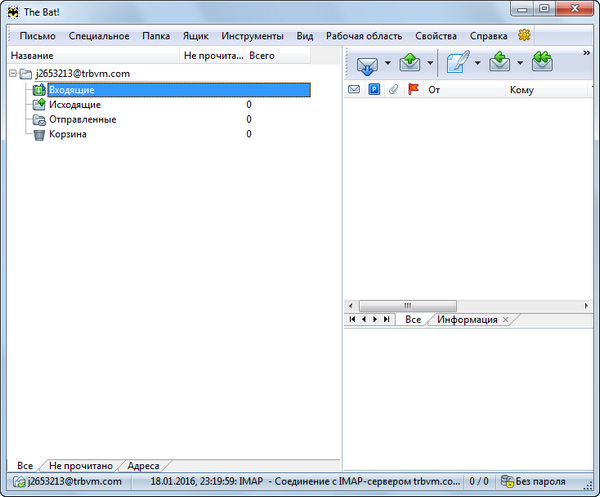The image size is (600, 497).
Task: Click the blue parked 'P' column icon
Action: 374,90
